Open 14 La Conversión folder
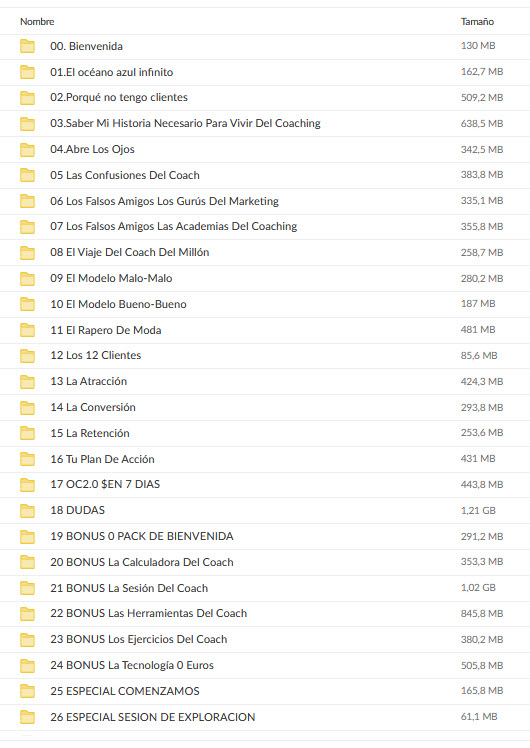The width and height of the screenshot is (530, 748). 93,407
